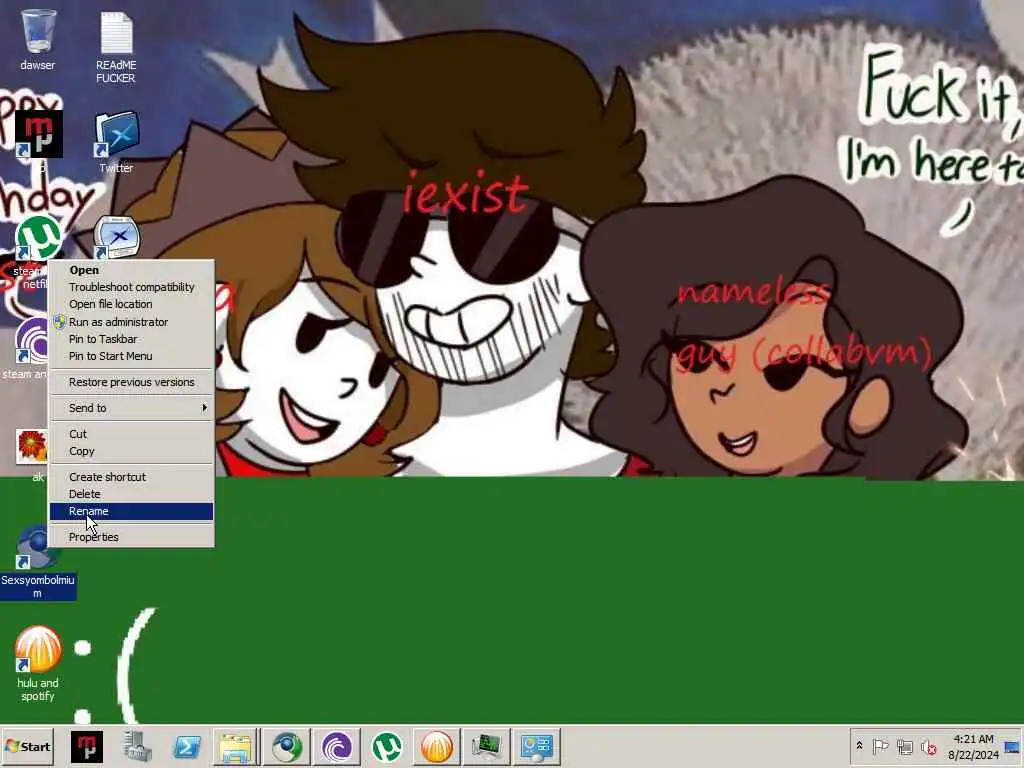Open Server Manager from the taskbar

click(137, 746)
